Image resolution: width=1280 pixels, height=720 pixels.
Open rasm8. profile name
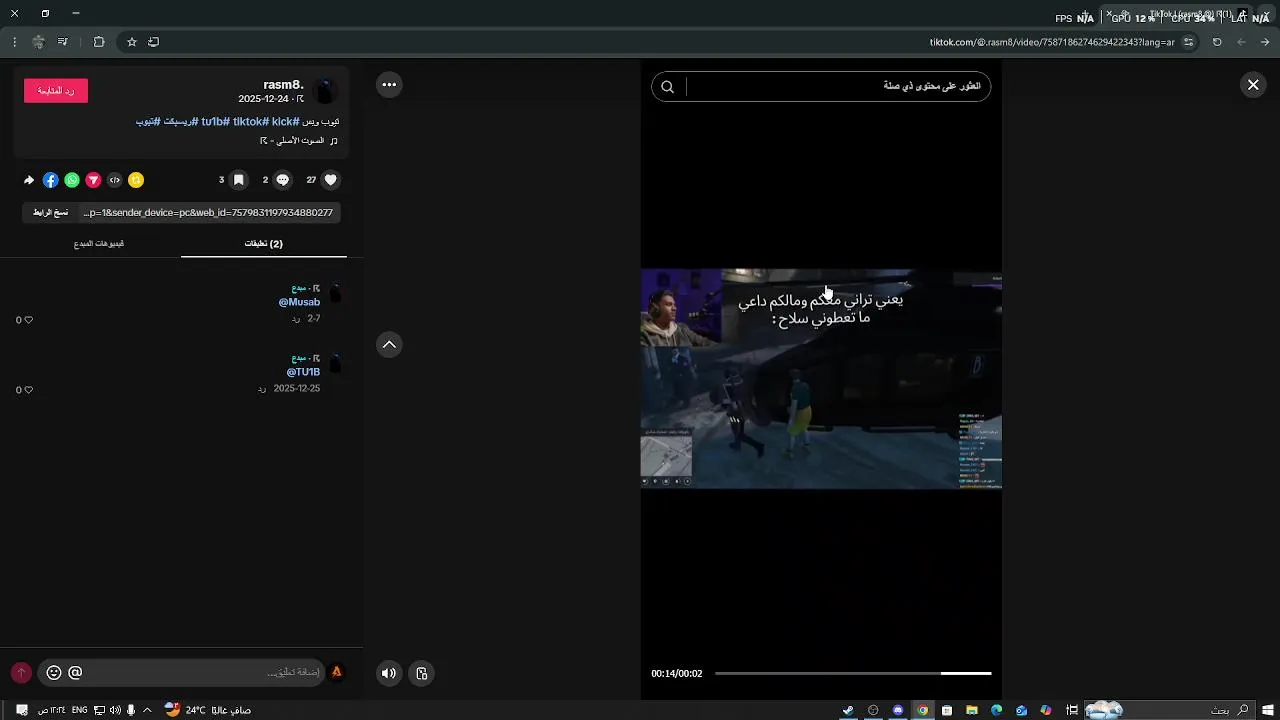point(284,85)
